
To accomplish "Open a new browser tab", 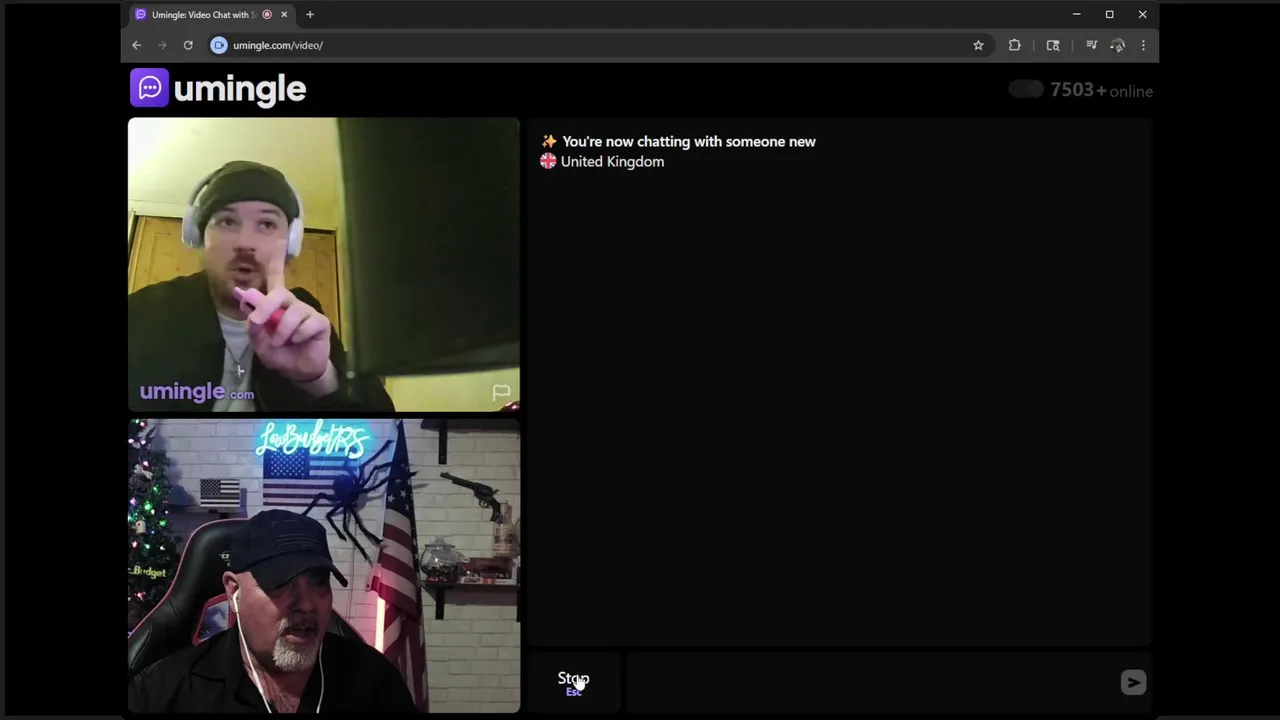I will pos(310,15).
